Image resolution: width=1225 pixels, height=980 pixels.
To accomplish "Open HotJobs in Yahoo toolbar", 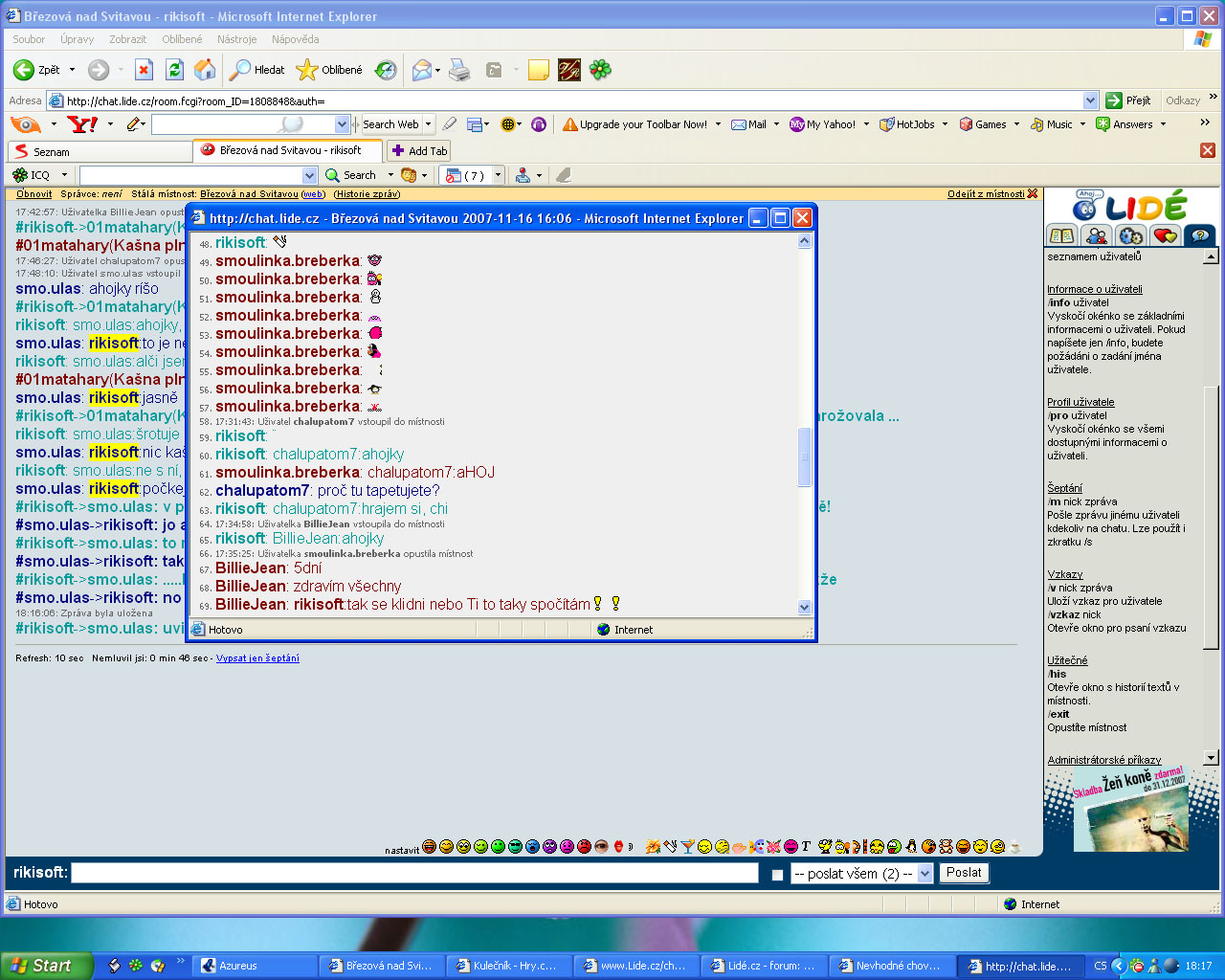I will click(x=907, y=124).
